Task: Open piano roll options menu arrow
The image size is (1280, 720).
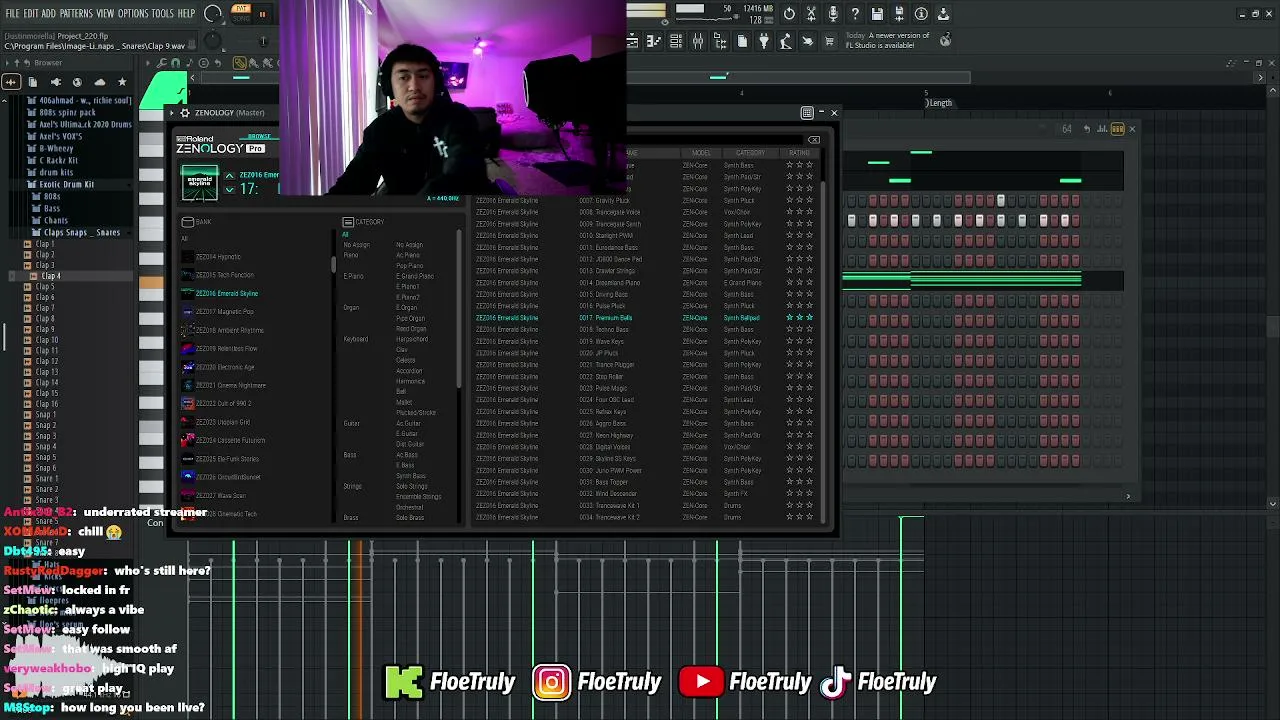Action: 147,63
